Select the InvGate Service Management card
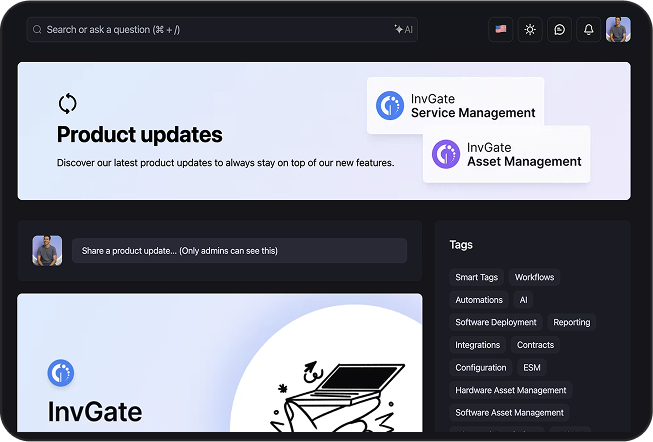The image size is (653, 442). [455, 106]
